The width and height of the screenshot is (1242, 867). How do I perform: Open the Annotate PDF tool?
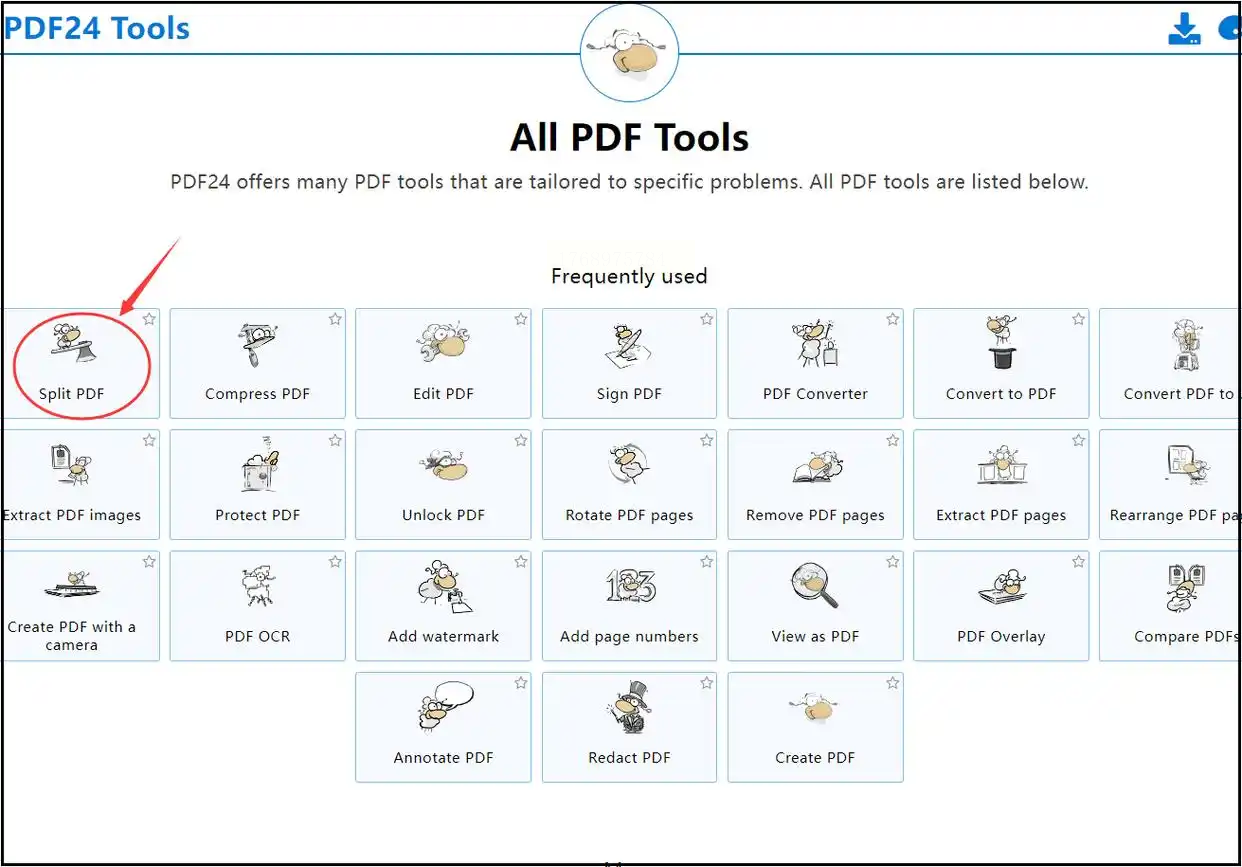click(443, 727)
